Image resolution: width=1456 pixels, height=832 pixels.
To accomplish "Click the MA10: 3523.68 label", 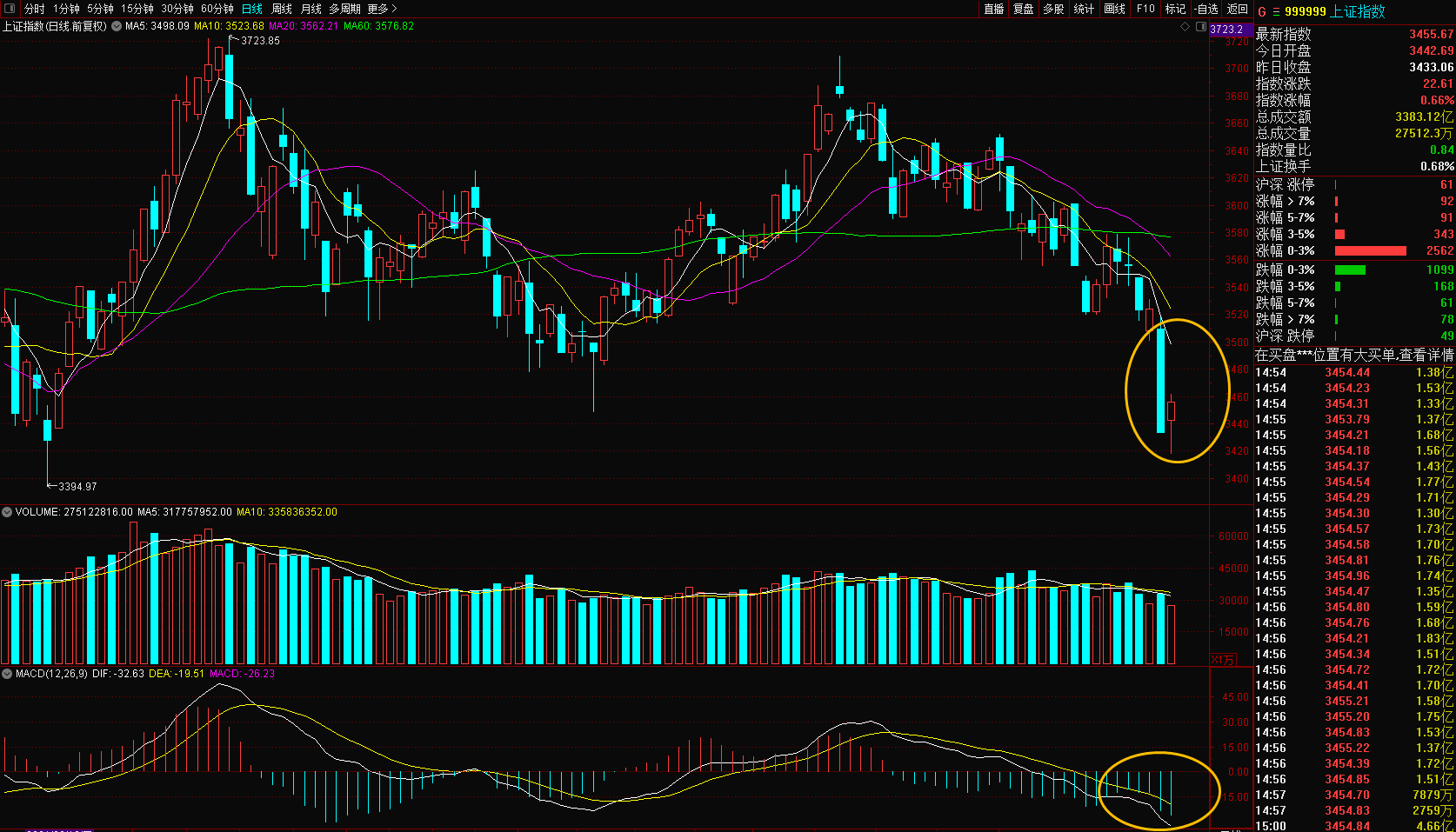I will pos(229,26).
